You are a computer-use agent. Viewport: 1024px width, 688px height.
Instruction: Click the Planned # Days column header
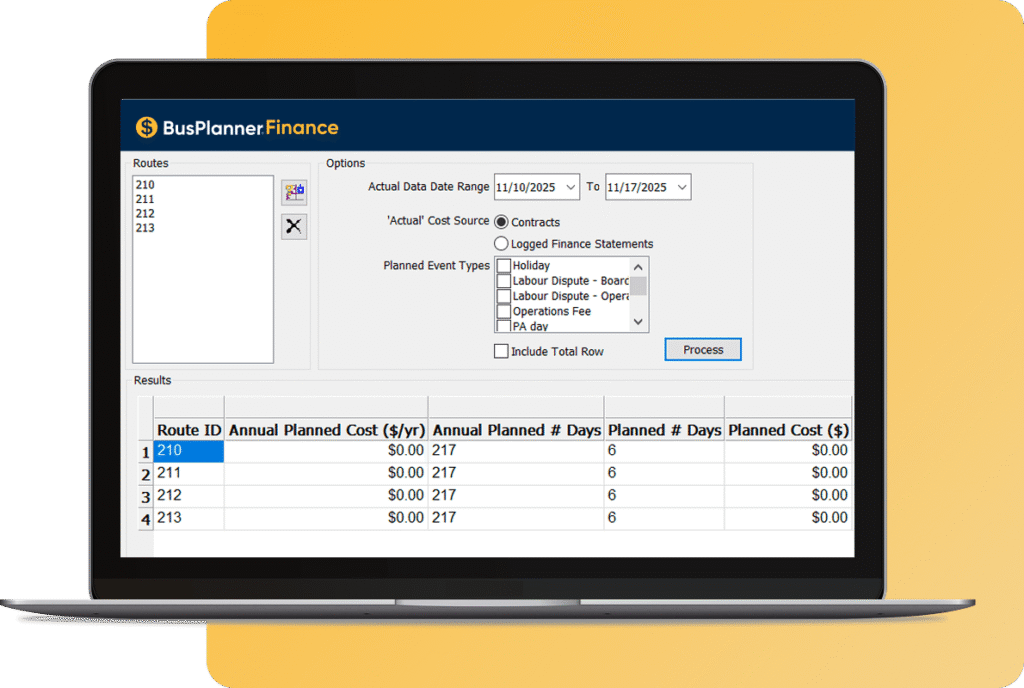pyautogui.click(x=664, y=430)
